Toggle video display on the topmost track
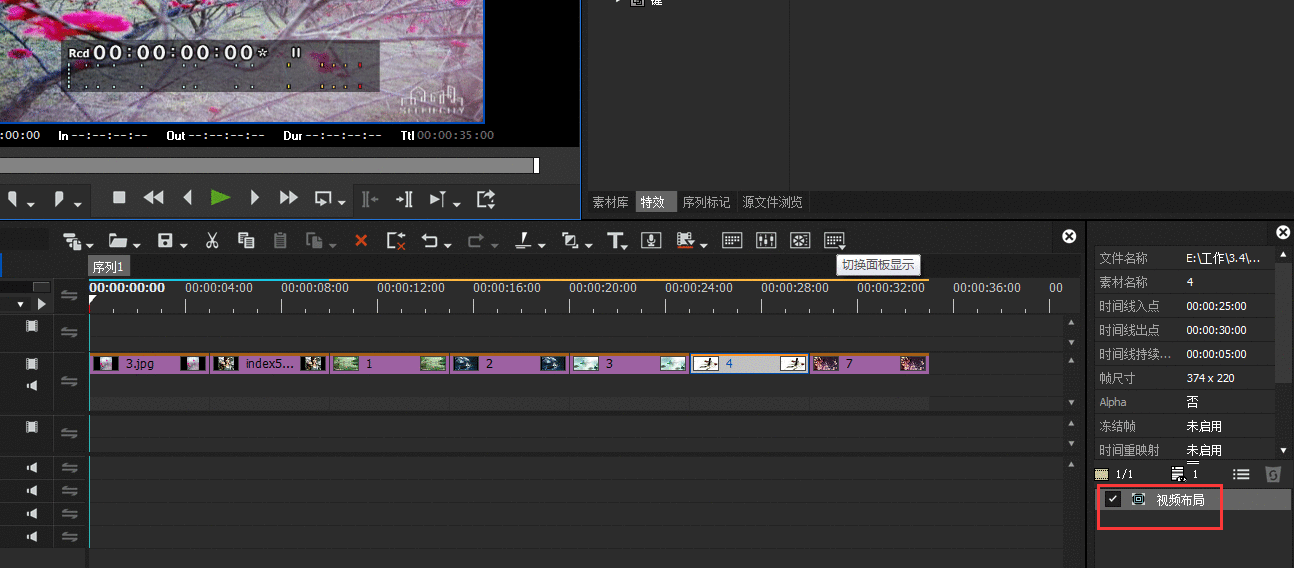The image size is (1294, 568). 32,326
